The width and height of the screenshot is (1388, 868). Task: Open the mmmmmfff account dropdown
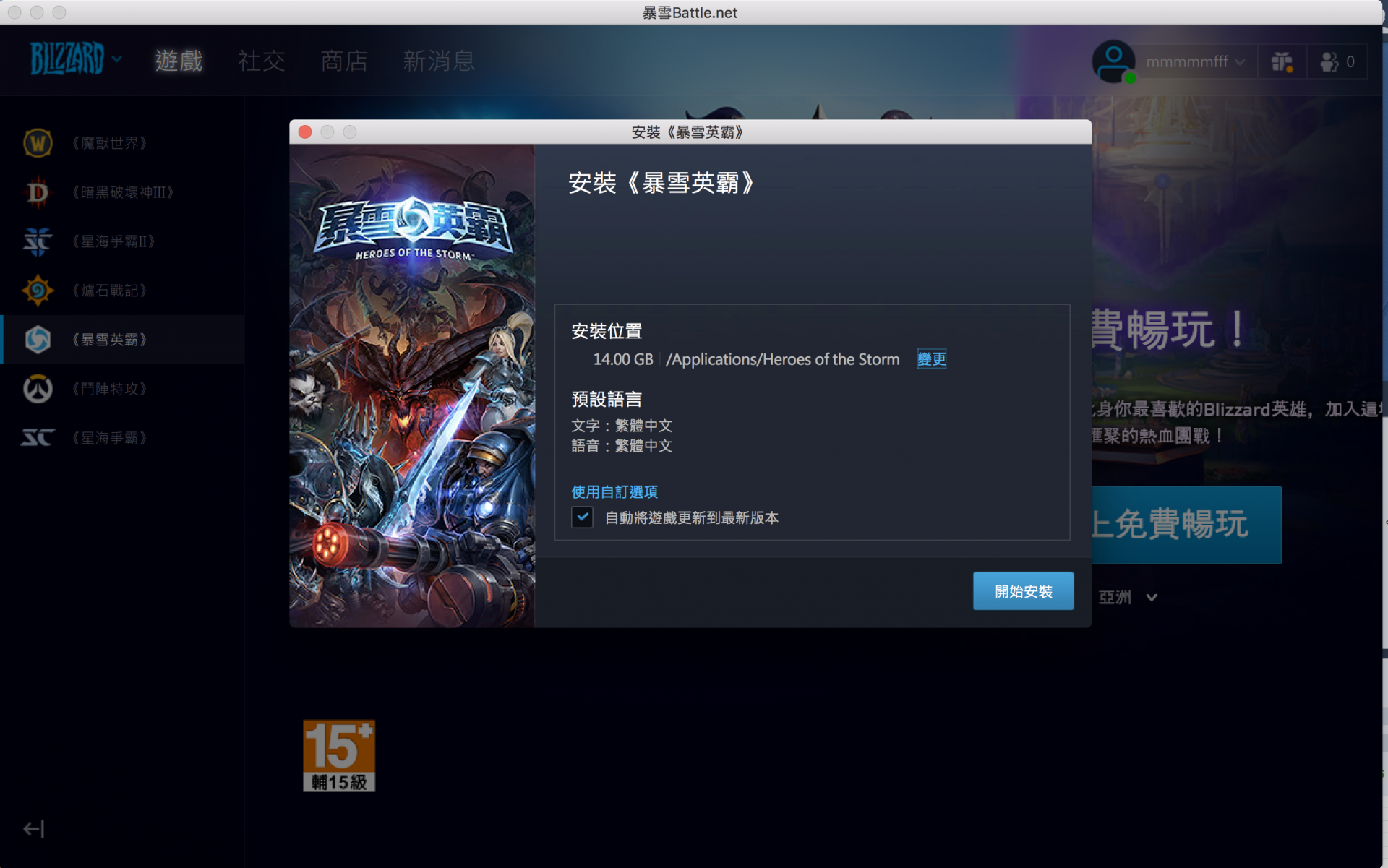click(x=1194, y=62)
